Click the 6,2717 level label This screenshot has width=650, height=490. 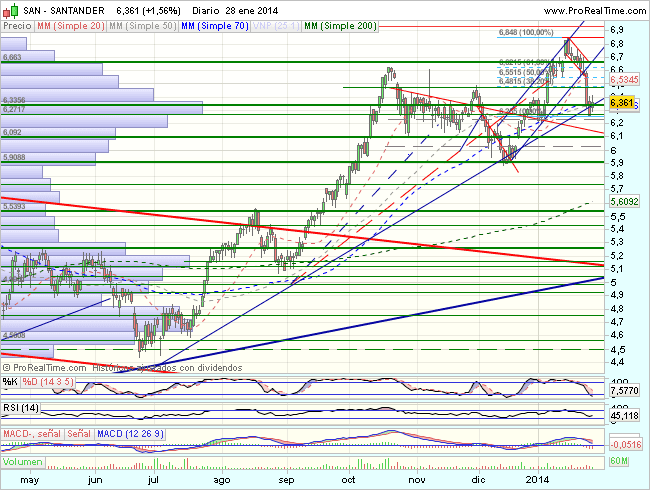pyautogui.click(x=14, y=109)
